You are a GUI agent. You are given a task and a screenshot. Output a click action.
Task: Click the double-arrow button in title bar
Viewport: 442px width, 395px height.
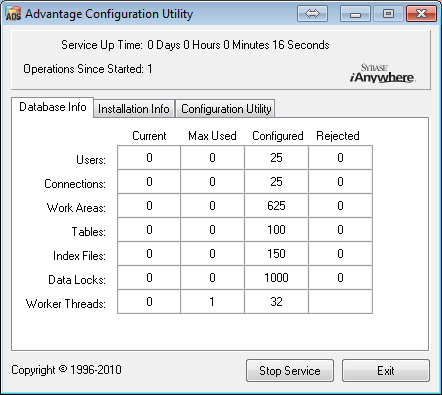click(x=312, y=14)
